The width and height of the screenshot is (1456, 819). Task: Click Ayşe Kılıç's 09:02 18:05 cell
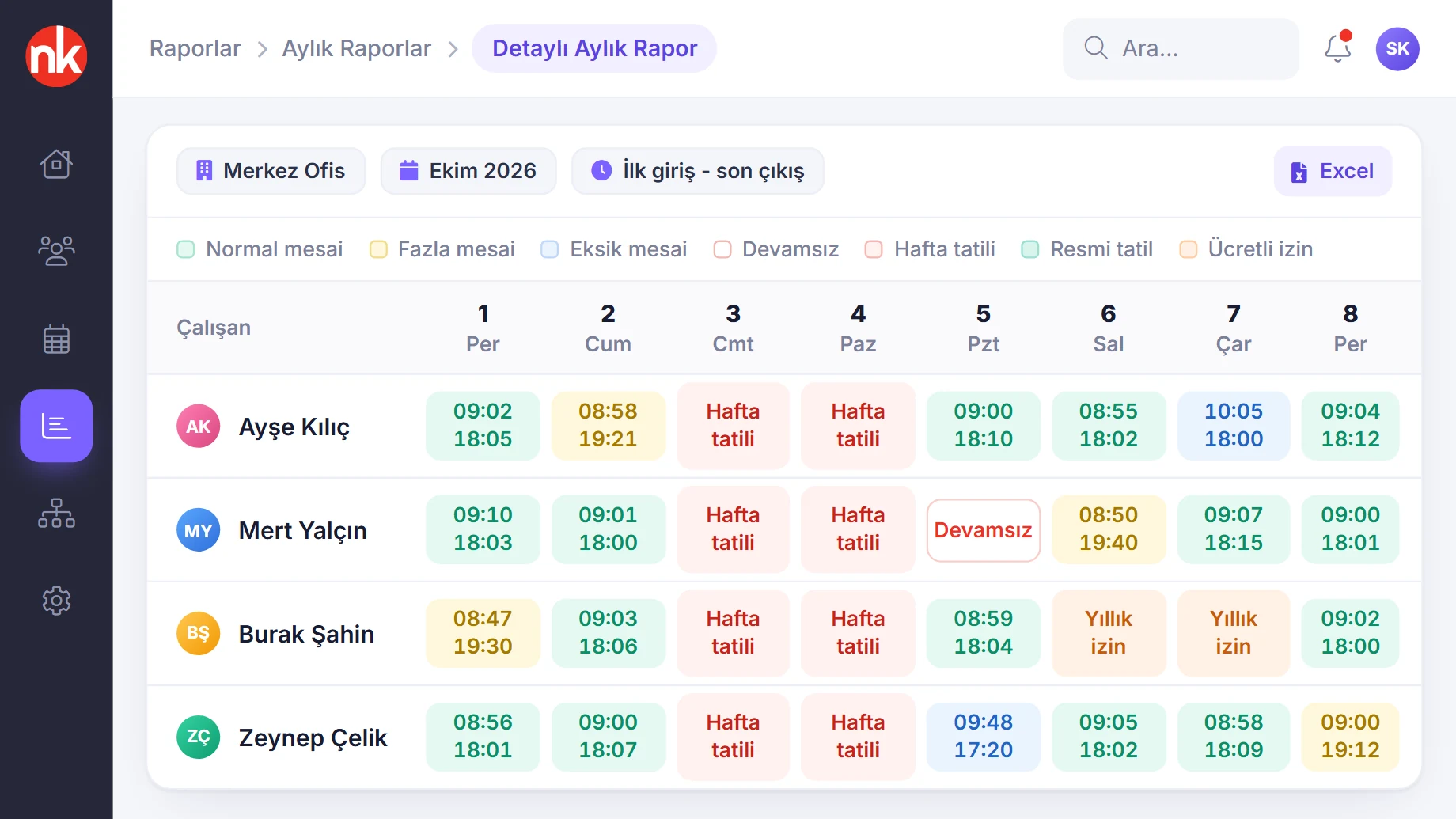483,426
